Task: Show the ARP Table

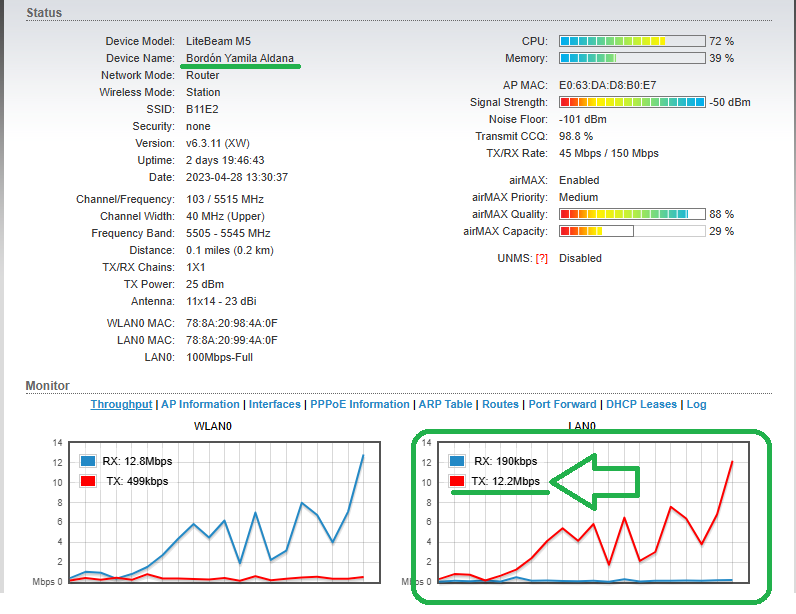Action: click(x=445, y=404)
